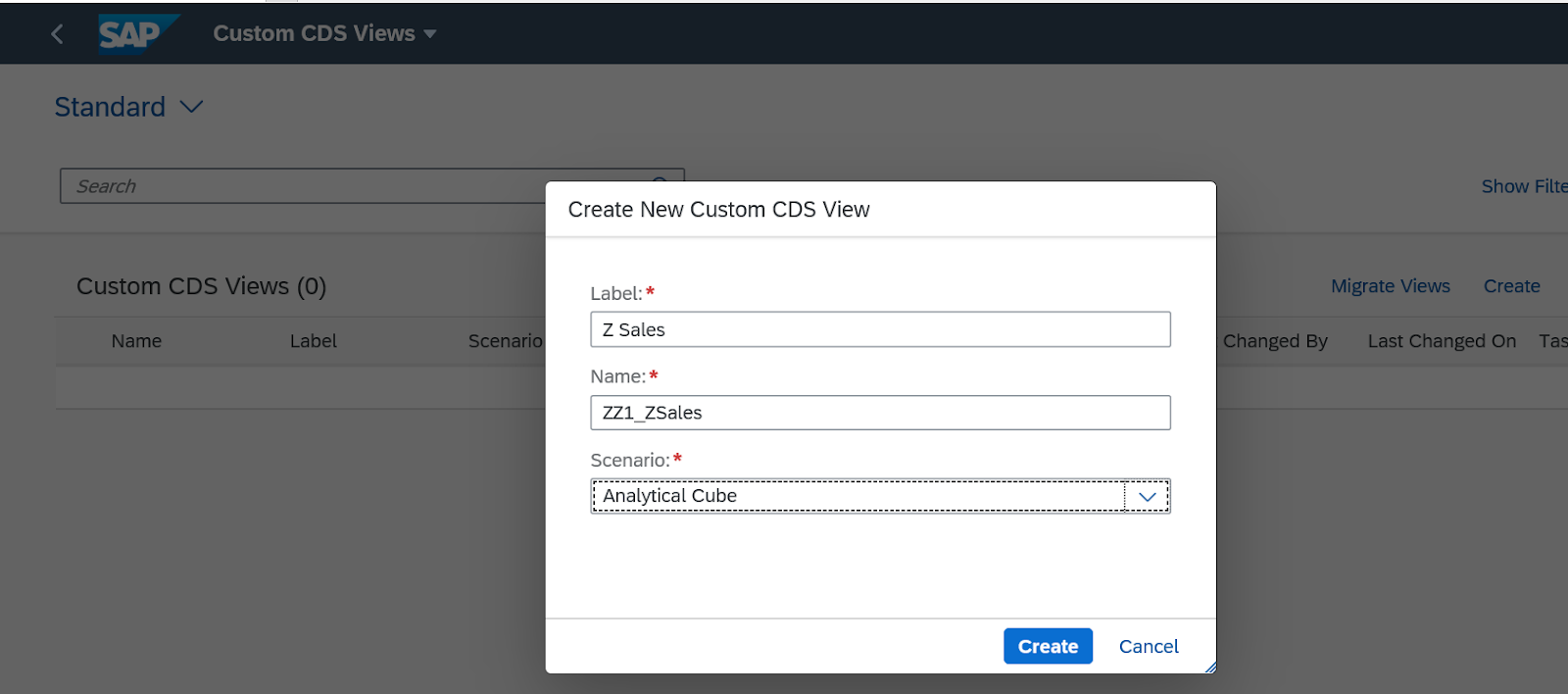Open the Scenario dropdown arrow
This screenshot has width=1568, height=694.
pos(1147,497)
